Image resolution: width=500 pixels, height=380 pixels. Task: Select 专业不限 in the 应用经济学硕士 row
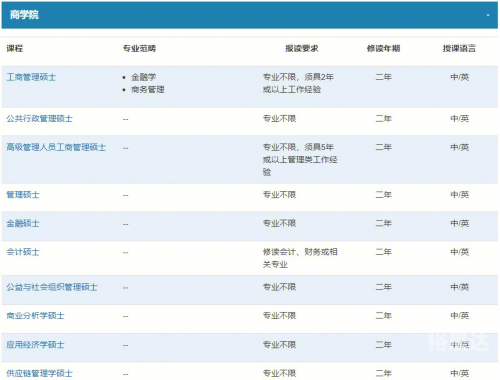279,344
